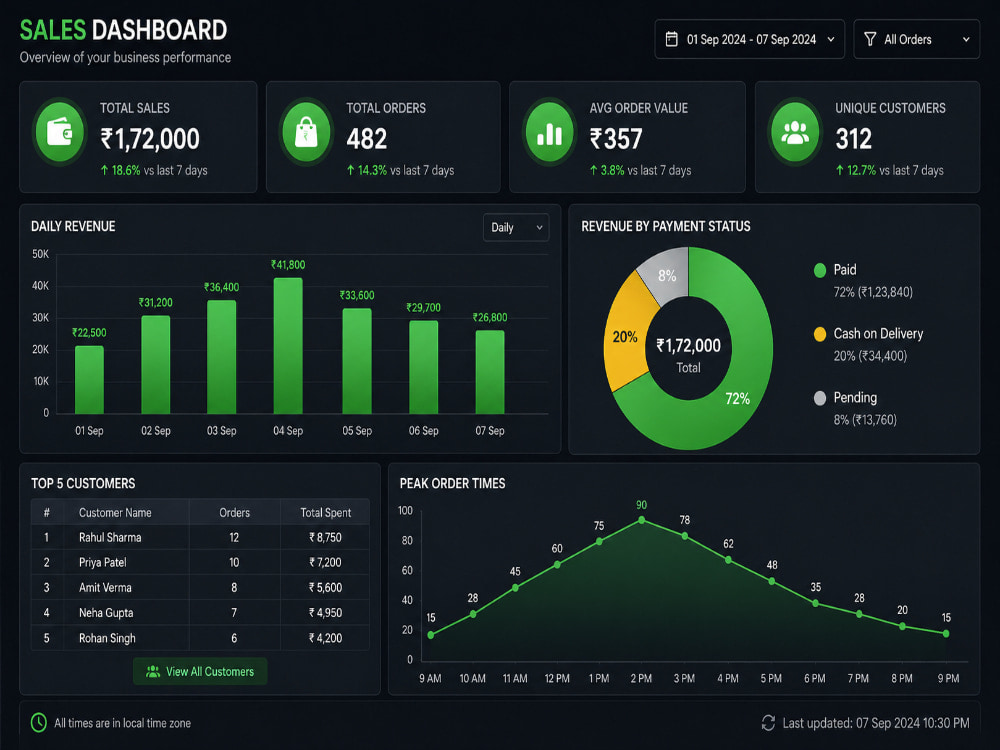
Task: Click Last updated 07 Sep 2024 timestamp
Action: tap(876, 723)
